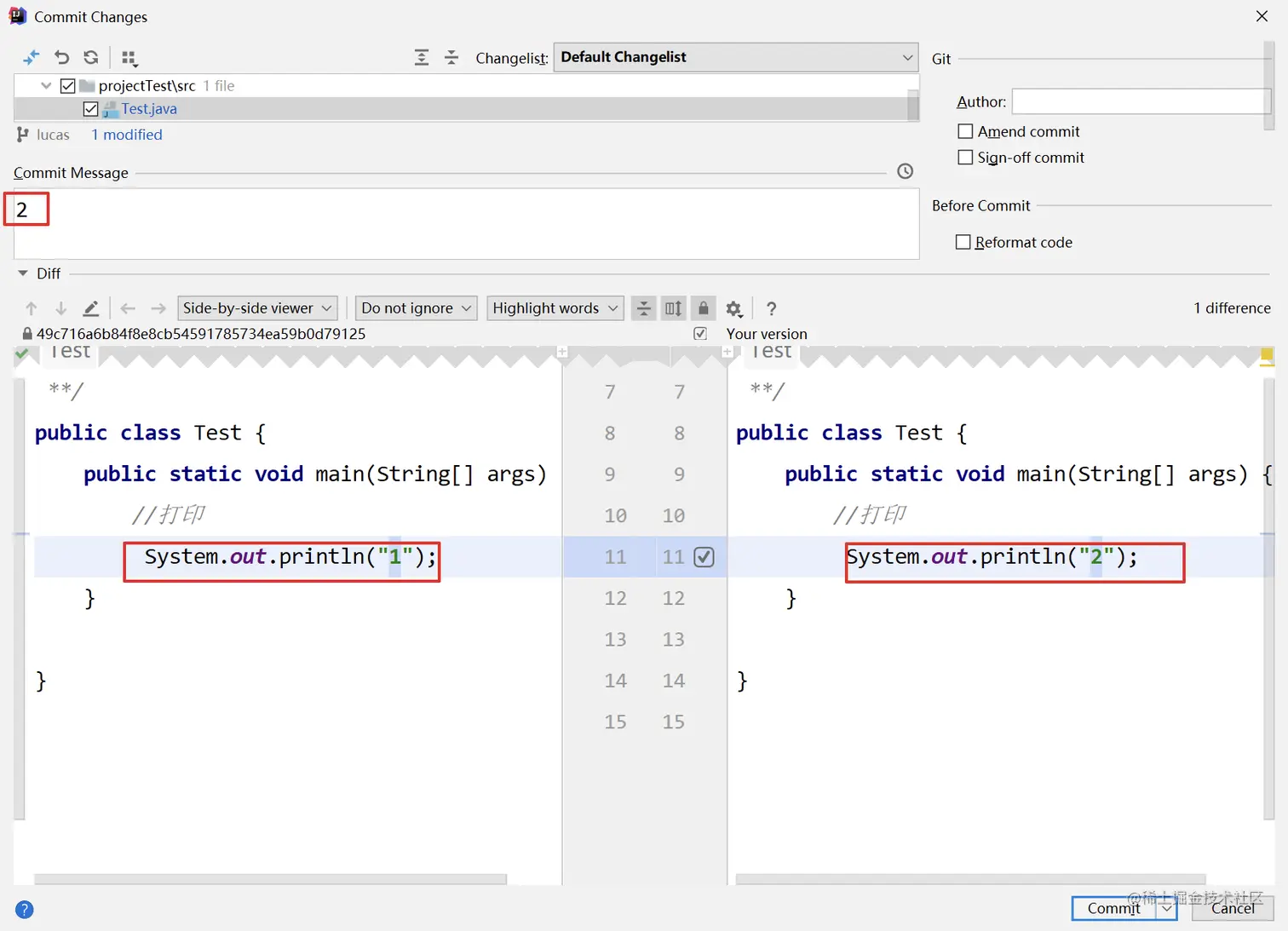This screenshot has width=1288, height=931.
Task: Open the Group By options icon
Action: [129, 58]
